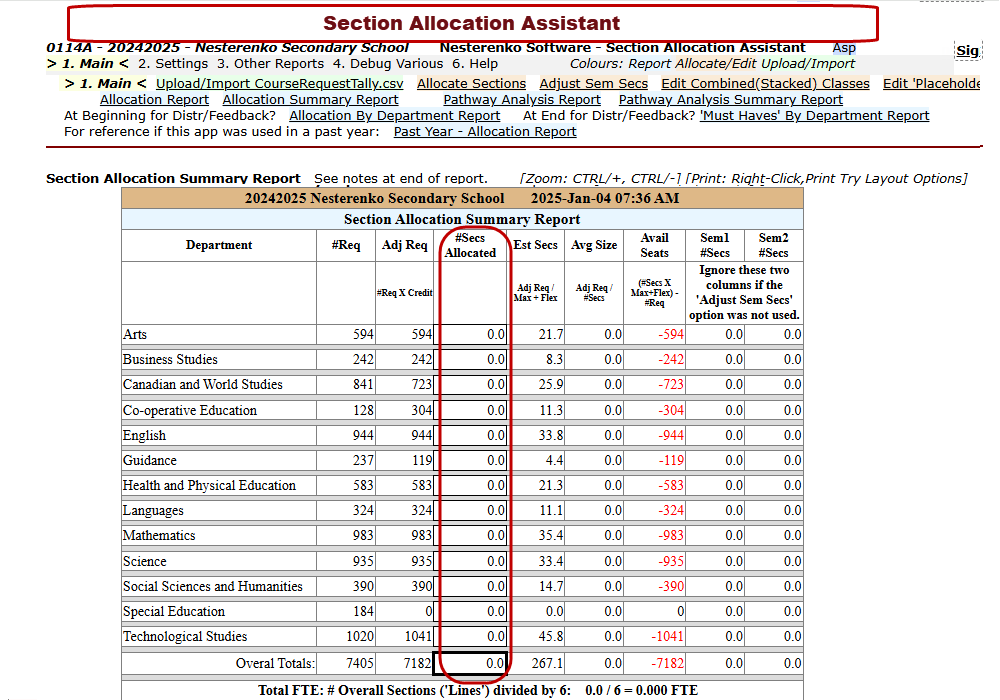The height and width of the screenshot is (700, 1000).
Task: Open the Upload/Import CourseRequestTally.csv link
Action: click(x=279, y=84)
